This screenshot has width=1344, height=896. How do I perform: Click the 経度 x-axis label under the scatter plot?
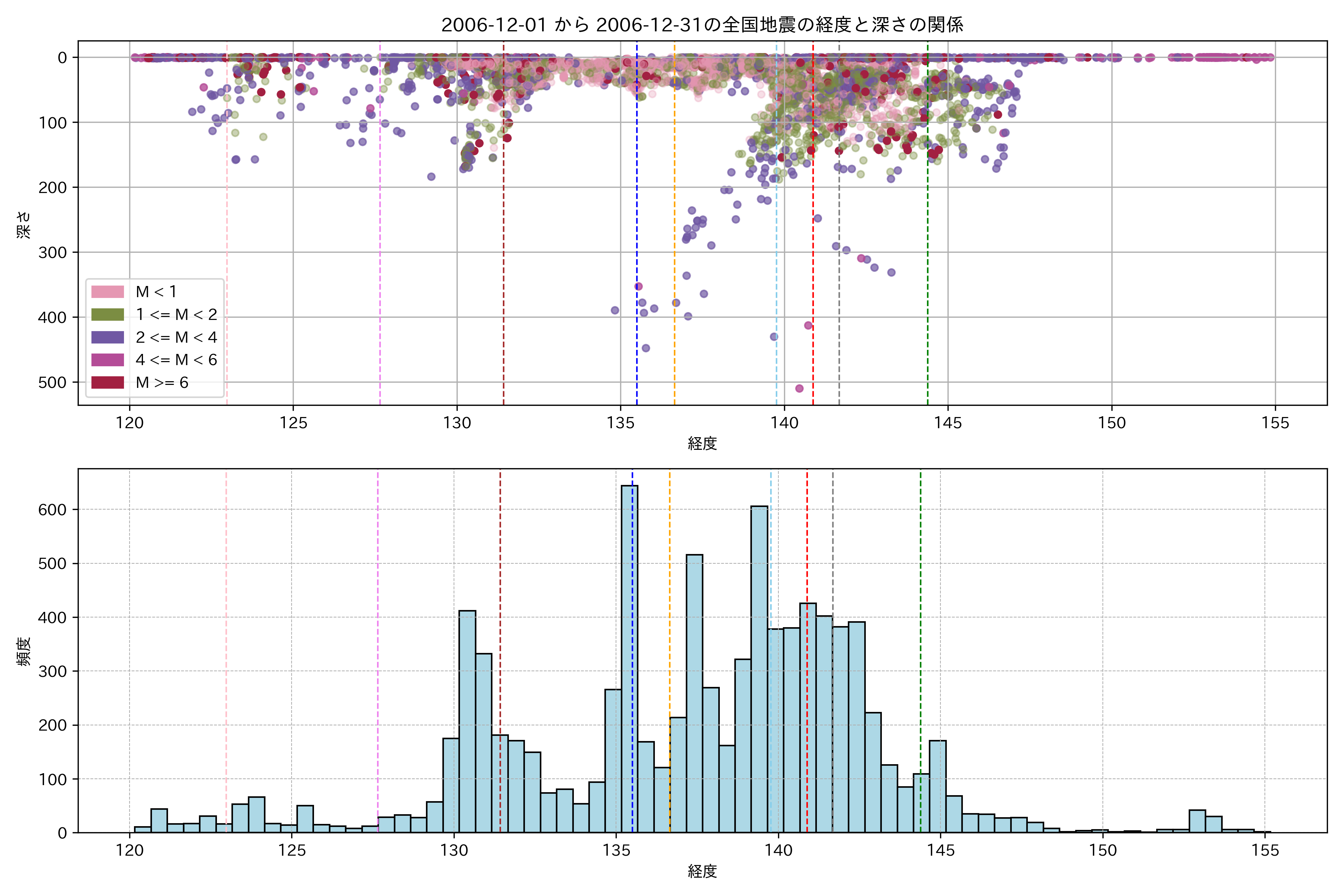click(702, 444)
